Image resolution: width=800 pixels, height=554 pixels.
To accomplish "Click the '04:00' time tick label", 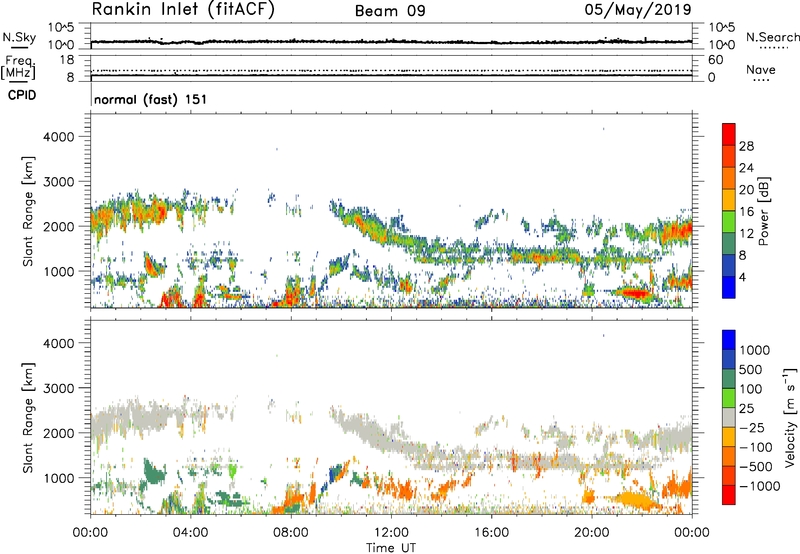I will point(190,533).
